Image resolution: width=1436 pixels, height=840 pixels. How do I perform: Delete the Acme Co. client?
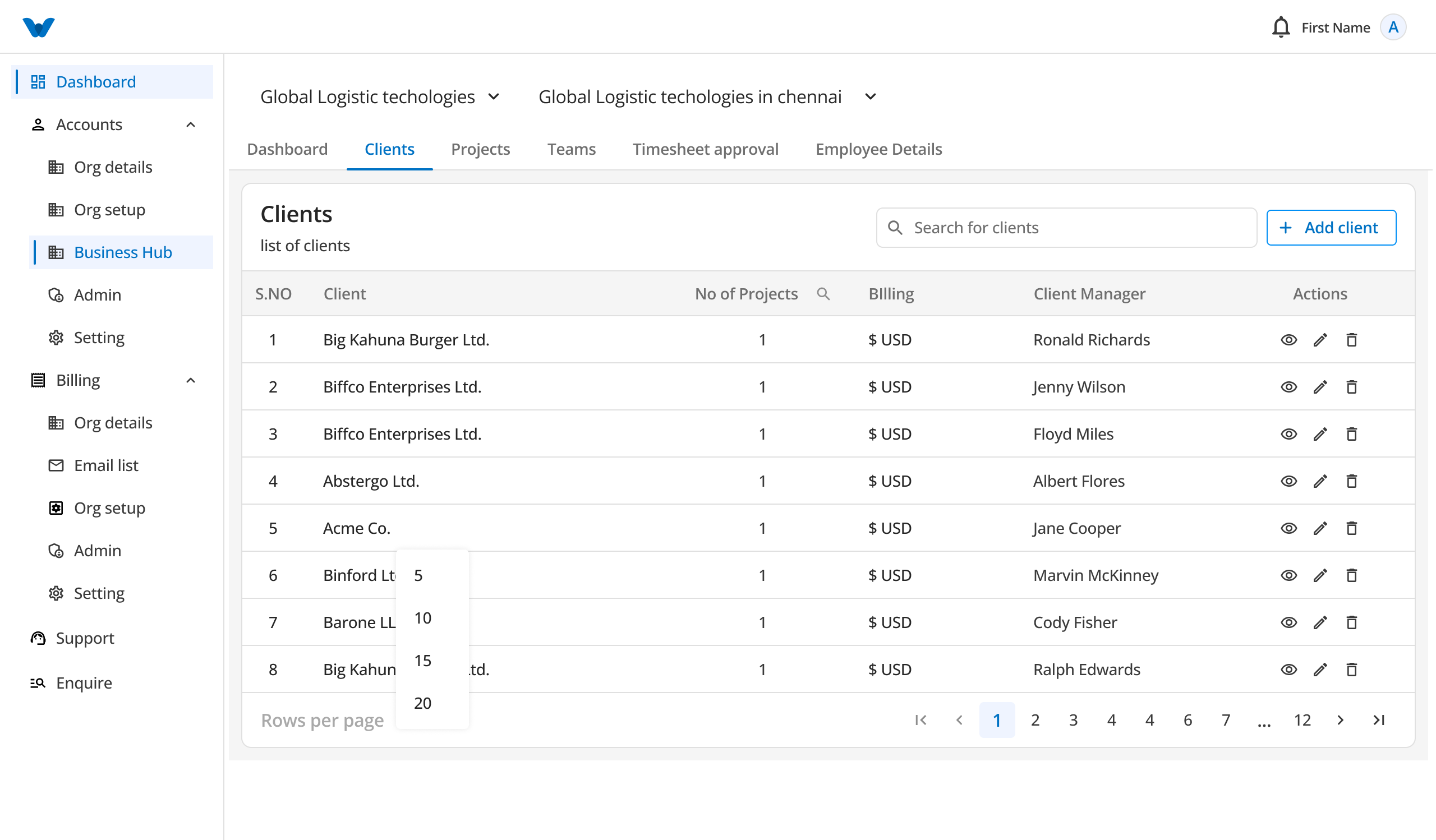point(1351,528)
